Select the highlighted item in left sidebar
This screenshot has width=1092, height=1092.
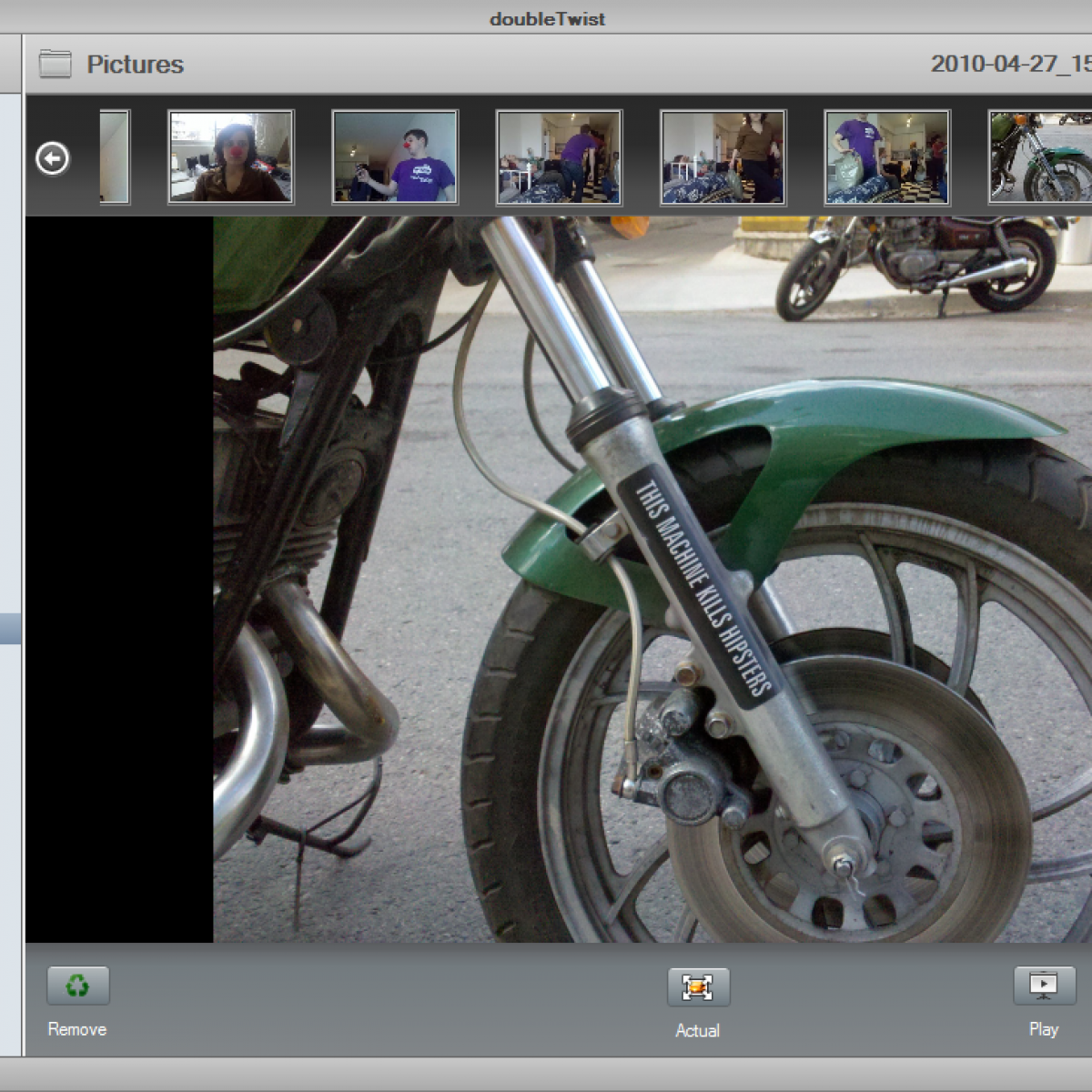[x=10, y=629]
